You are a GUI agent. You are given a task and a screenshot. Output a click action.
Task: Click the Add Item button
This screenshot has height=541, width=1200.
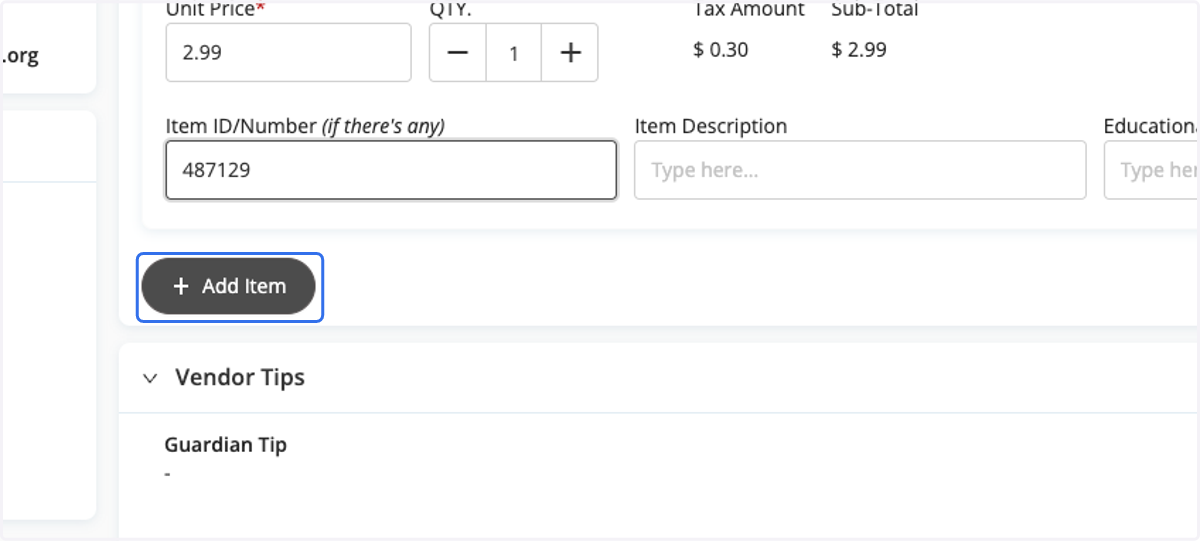(x=229, y=286)
